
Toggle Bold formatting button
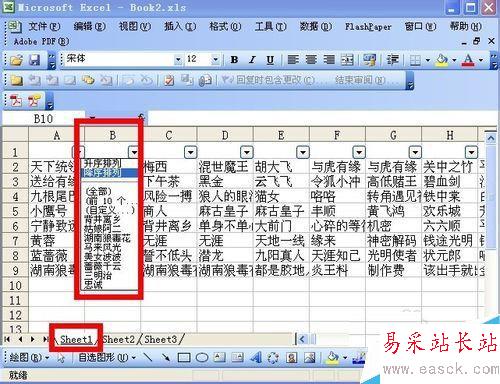[x=234, y=60]
